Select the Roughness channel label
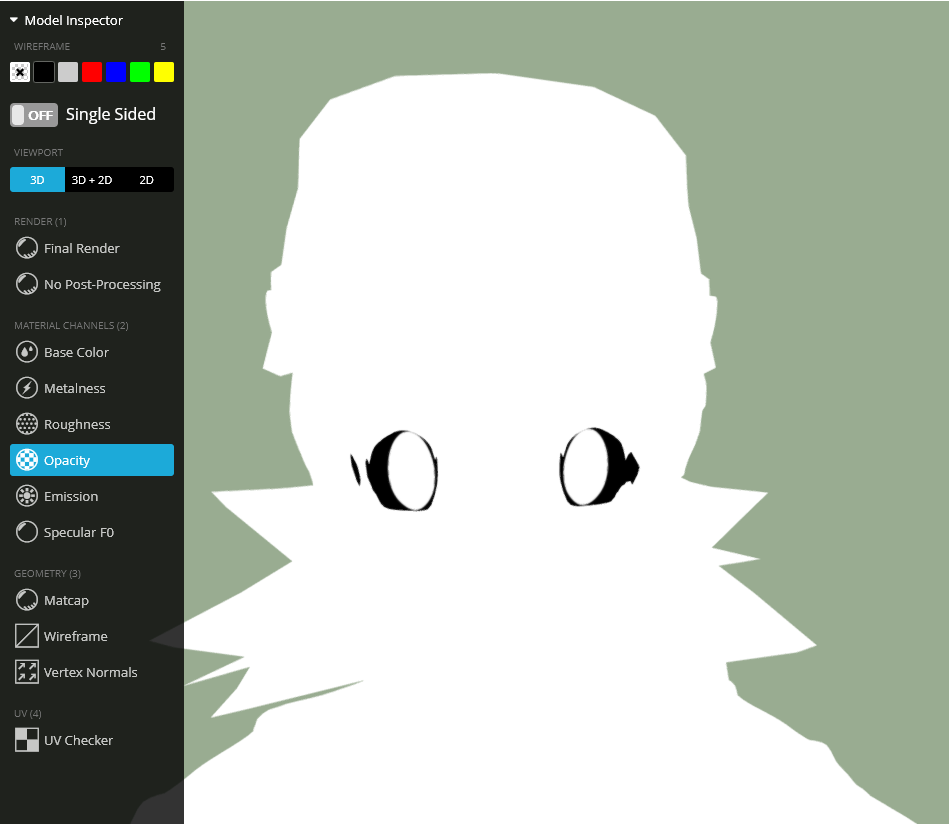Screen dimensions: 949x824 [x=77, y=424]
